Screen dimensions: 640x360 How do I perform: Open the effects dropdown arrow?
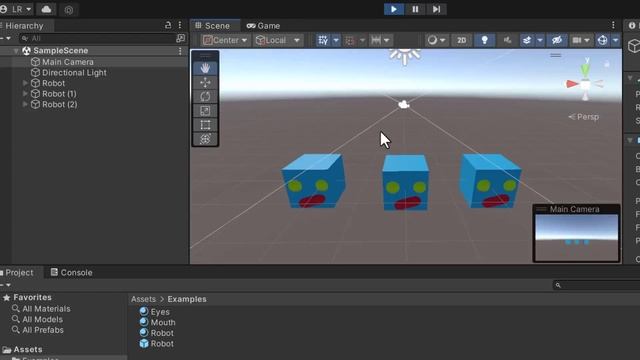click(540, 40)
